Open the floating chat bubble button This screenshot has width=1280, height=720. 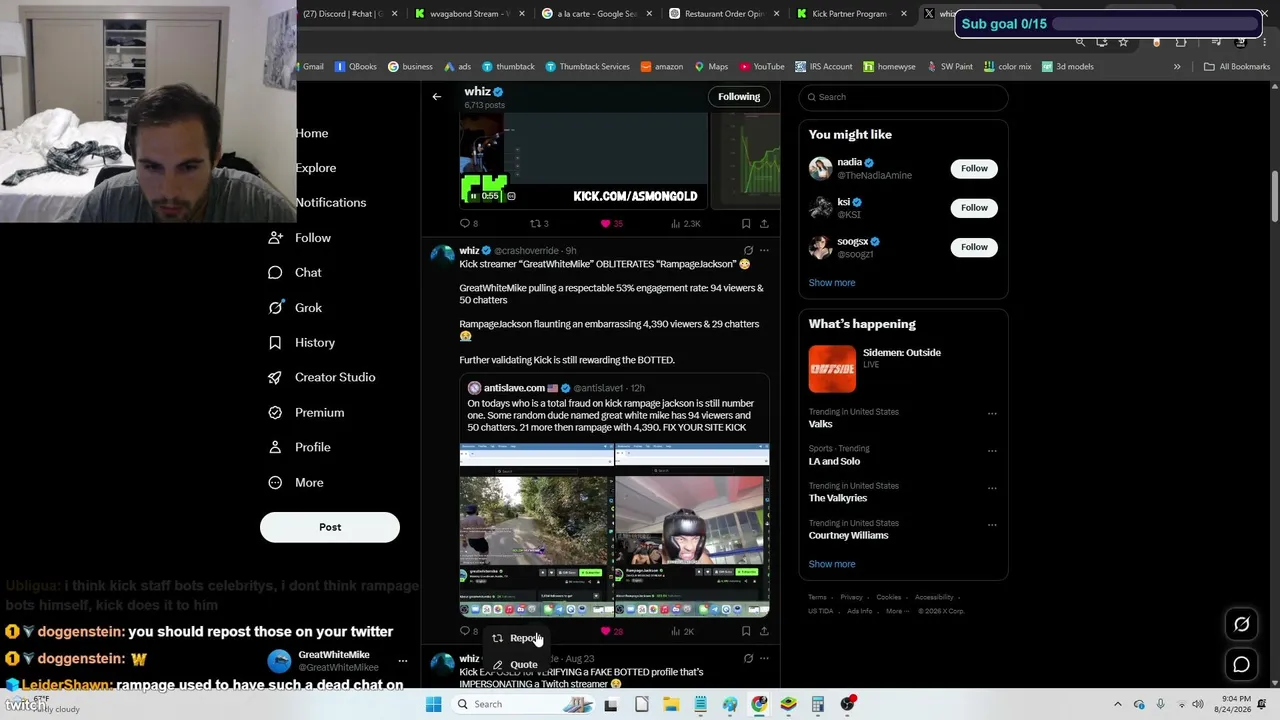[x=1241, y=664]
